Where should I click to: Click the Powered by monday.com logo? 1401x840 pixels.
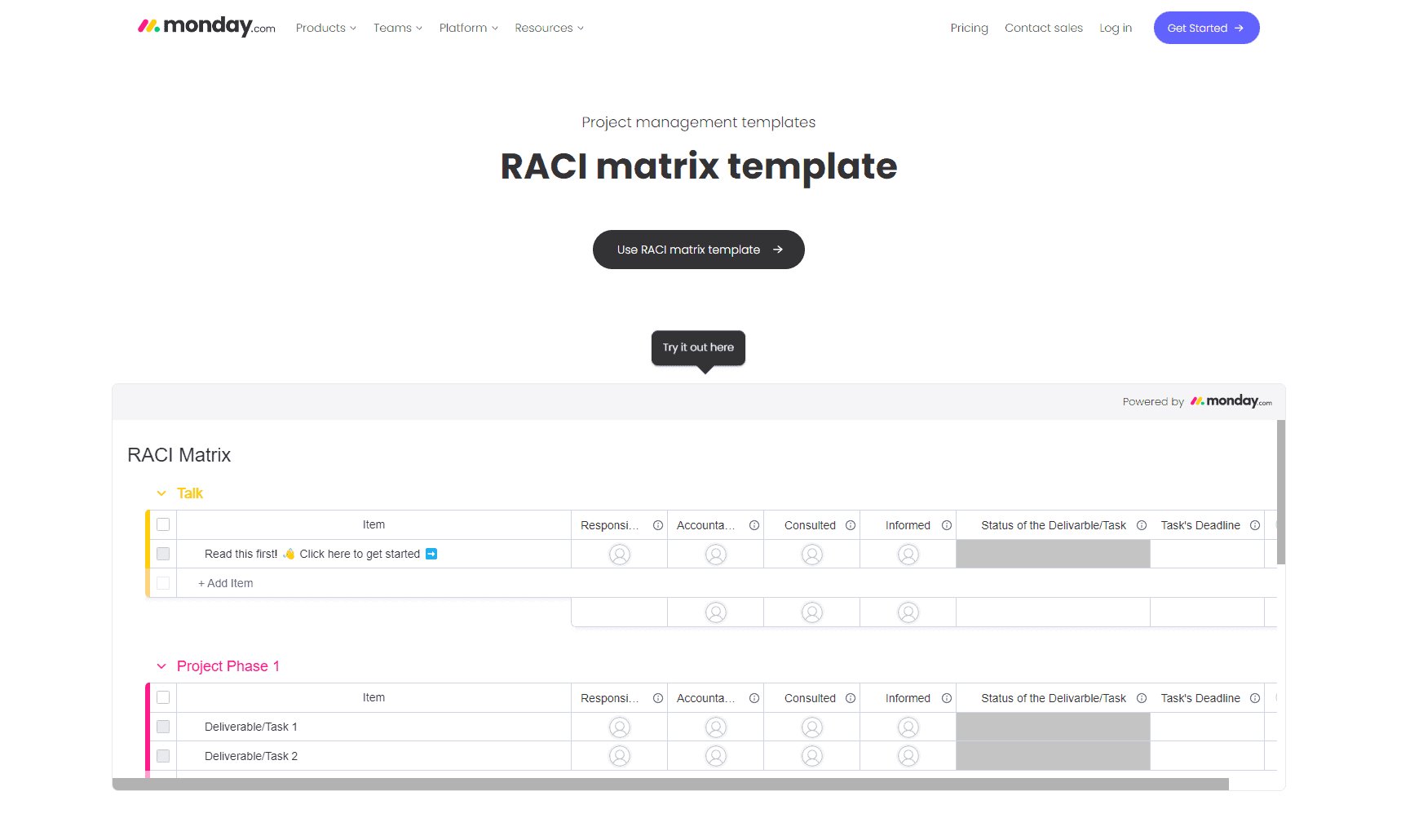click(1231, 401)
